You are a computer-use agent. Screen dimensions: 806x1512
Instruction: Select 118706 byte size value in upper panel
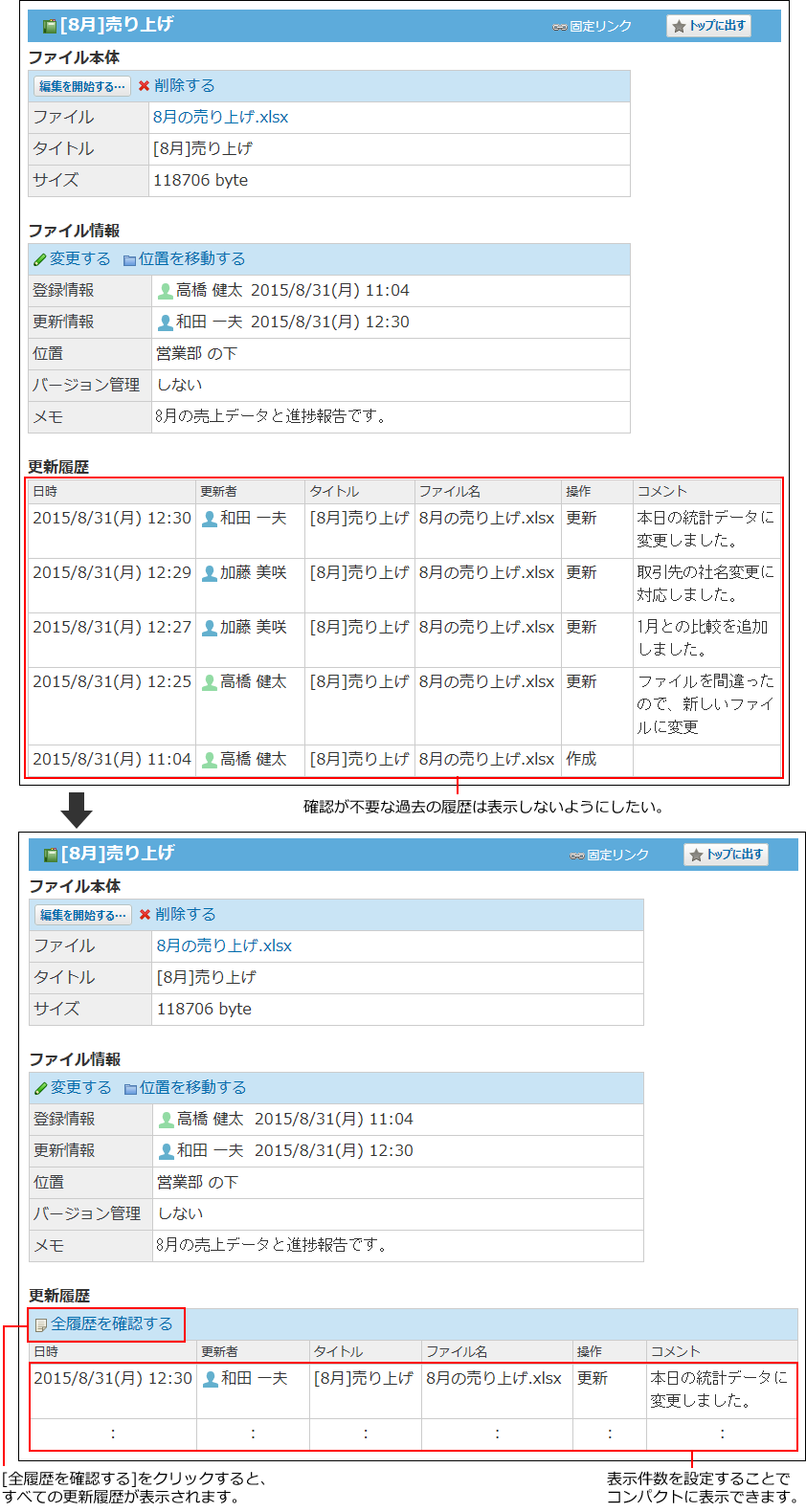coord(201,180)
